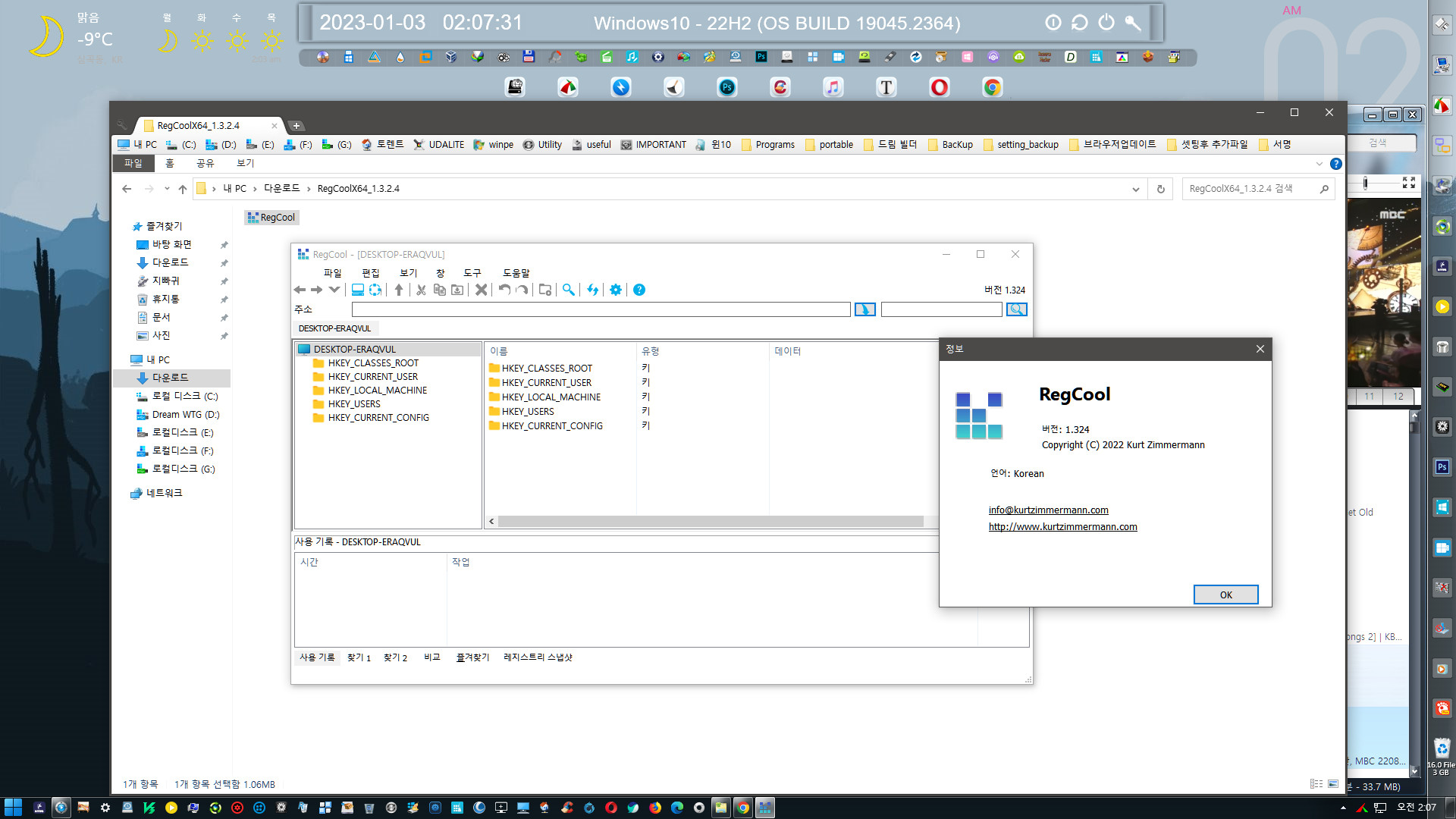1456x819 pixels.
Task: Click RegCool's forward arrow toolbar icon
Action: (x=316, y=290)
